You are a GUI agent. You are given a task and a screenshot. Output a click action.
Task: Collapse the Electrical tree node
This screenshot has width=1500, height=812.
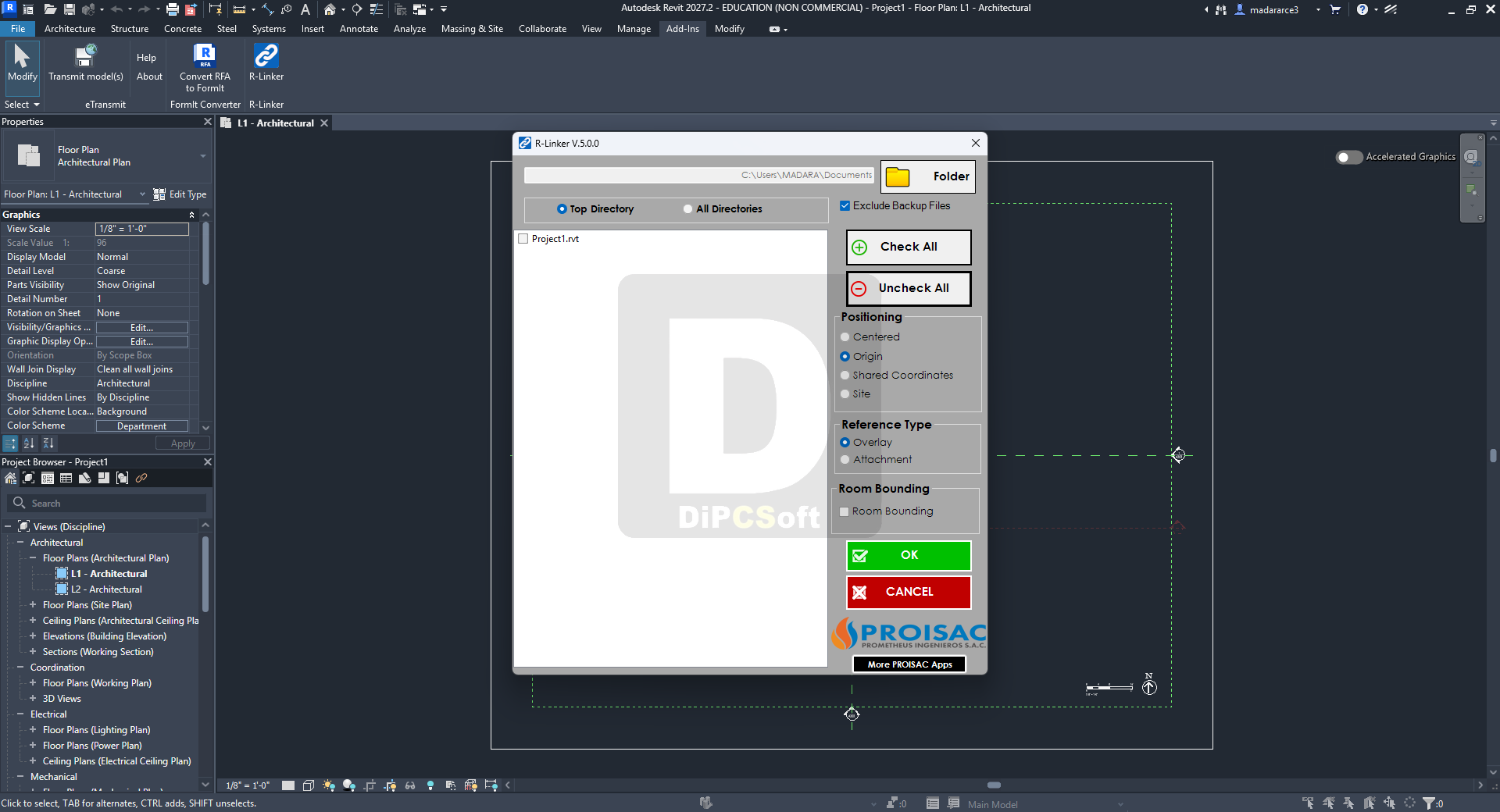pos(20,714)
